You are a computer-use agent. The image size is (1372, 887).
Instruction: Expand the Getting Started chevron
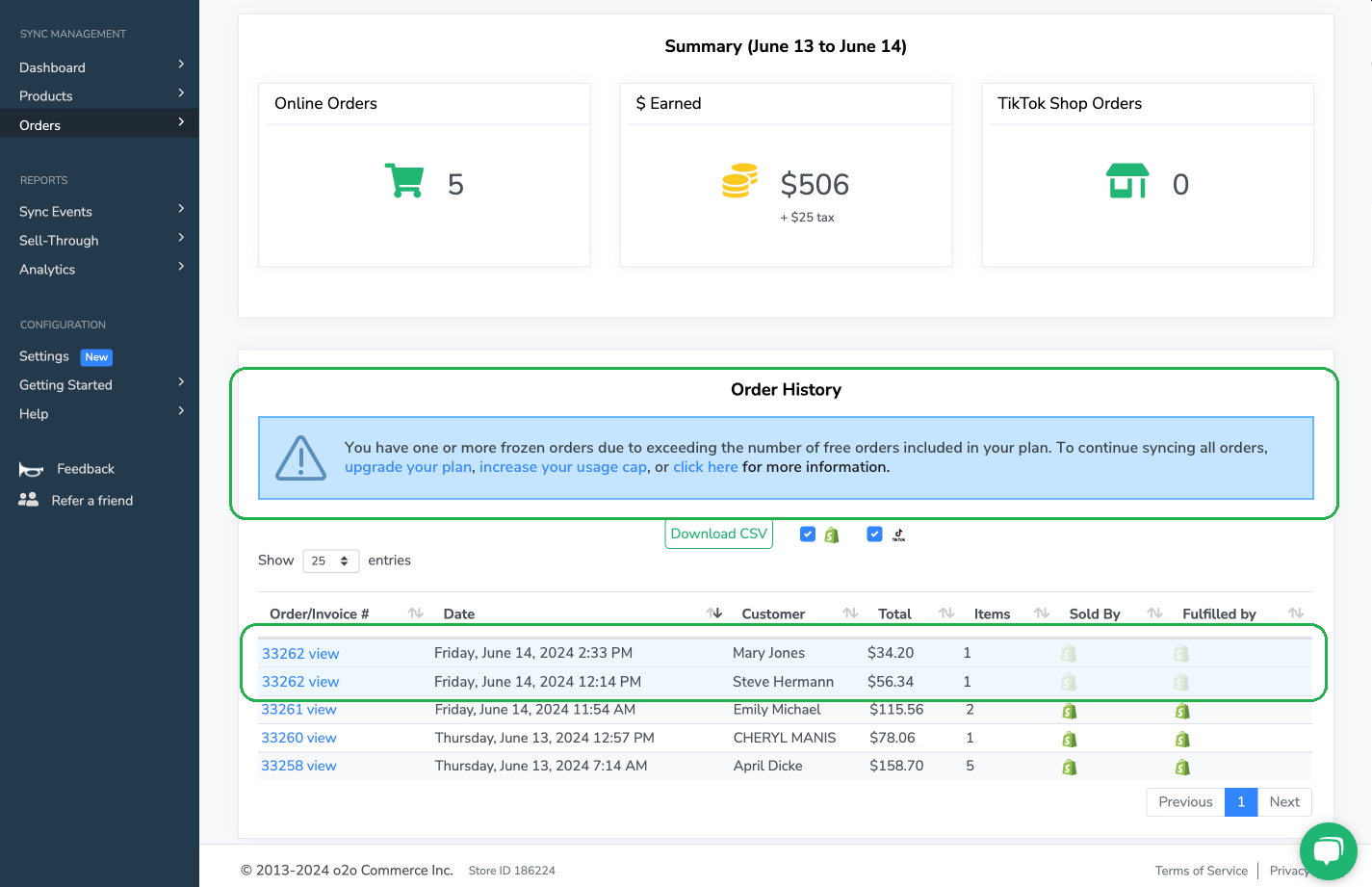tap(181, 381)
